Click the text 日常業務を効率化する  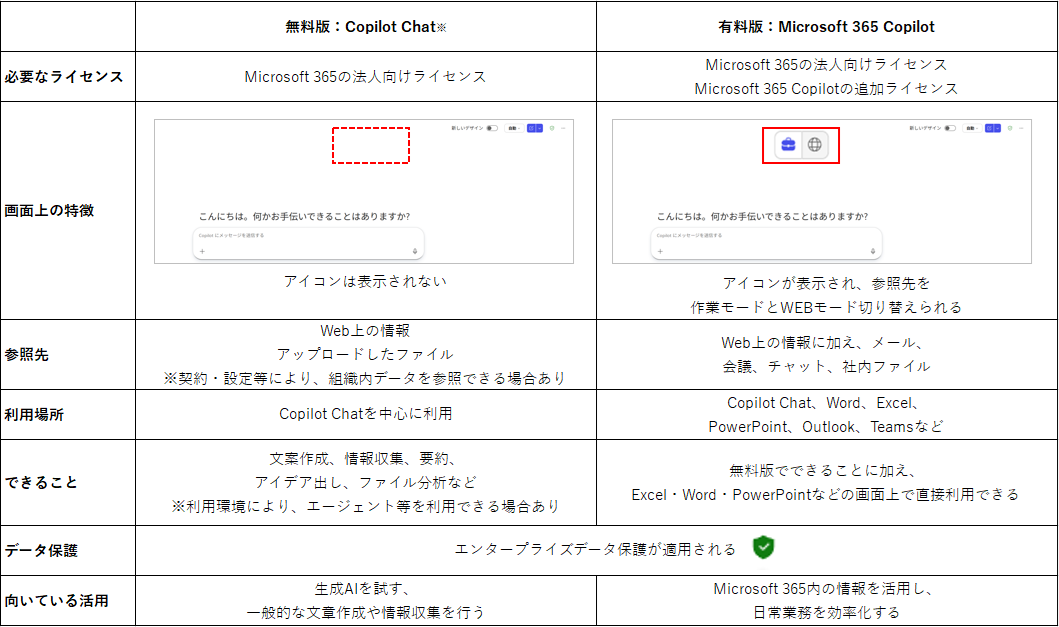coord(826,613)
